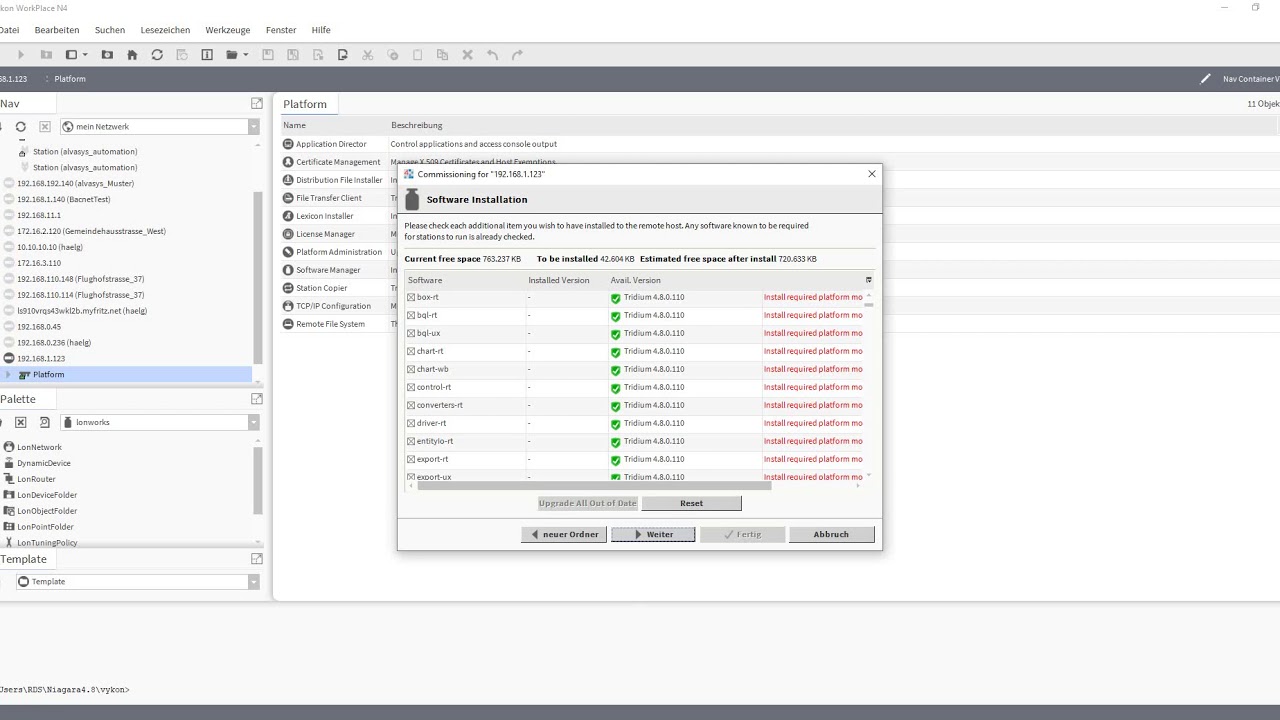The width and height of the screenshot is (1280, 720).
Task: Click the camera folder toolbar icon
Action: tap(107, 55)
